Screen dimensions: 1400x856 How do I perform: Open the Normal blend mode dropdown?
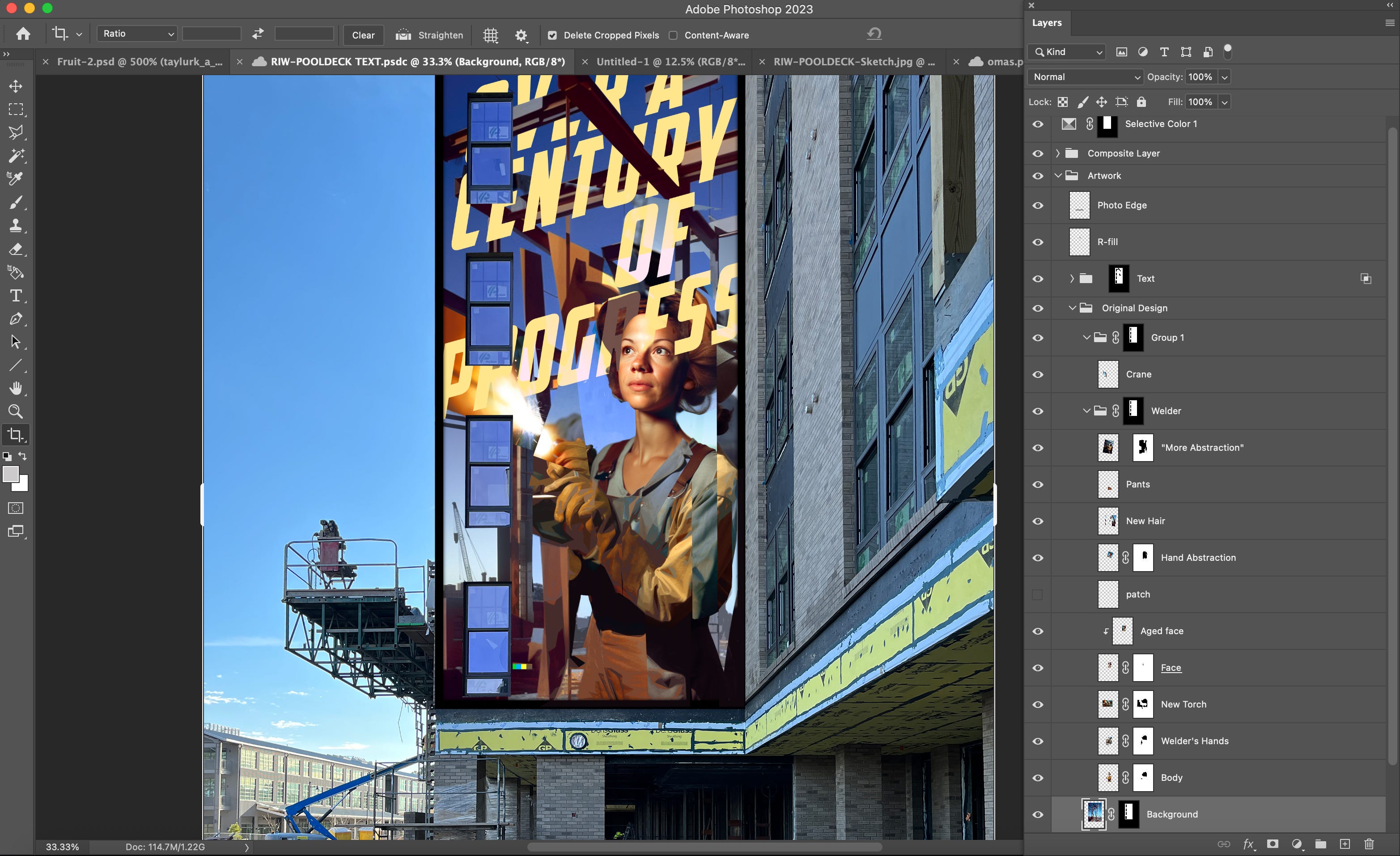pyautogui.click(x=1085, y=77)
